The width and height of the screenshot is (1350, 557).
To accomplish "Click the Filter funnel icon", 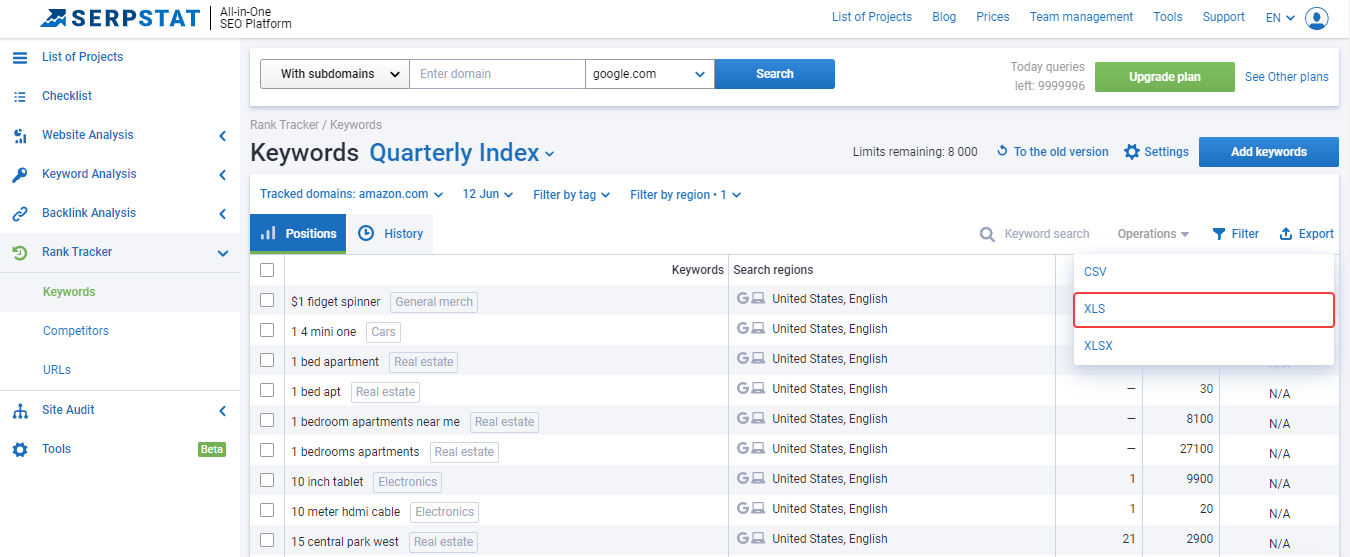I will pyautogui.click(x=1219, y=234).
